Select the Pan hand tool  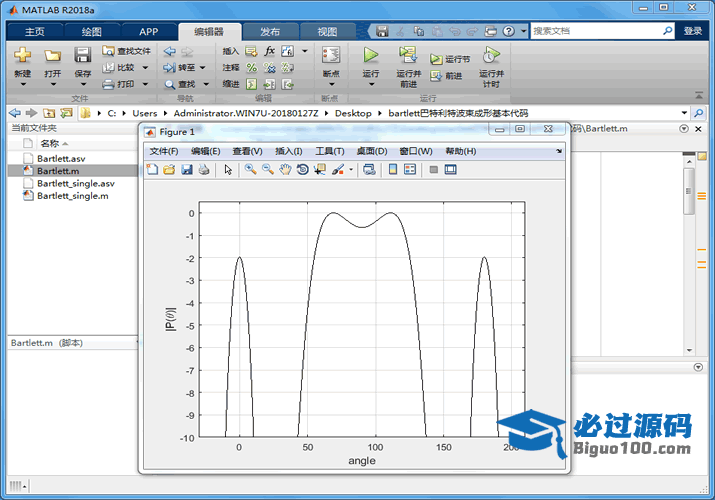point(285,170)
